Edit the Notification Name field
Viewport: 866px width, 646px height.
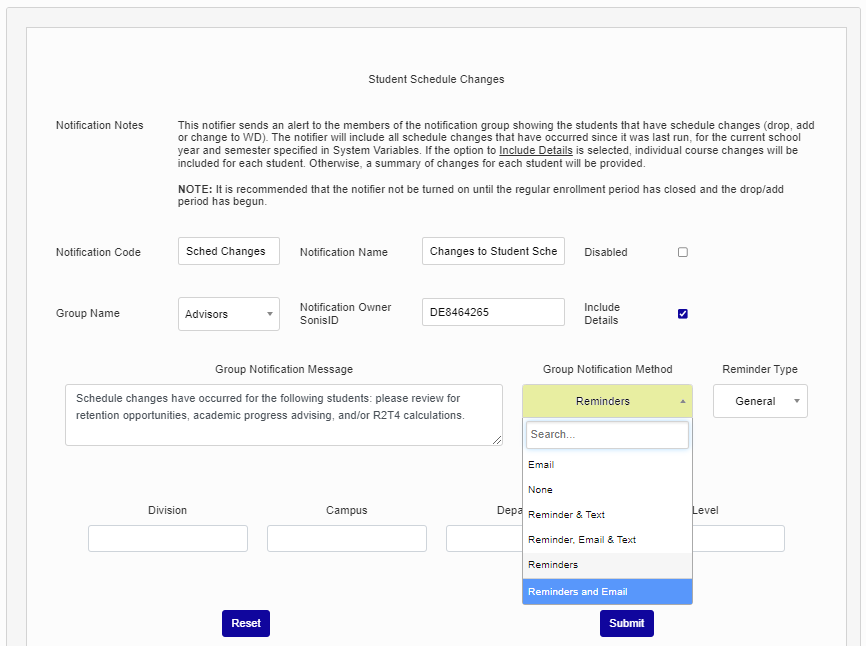coord(493,251)
